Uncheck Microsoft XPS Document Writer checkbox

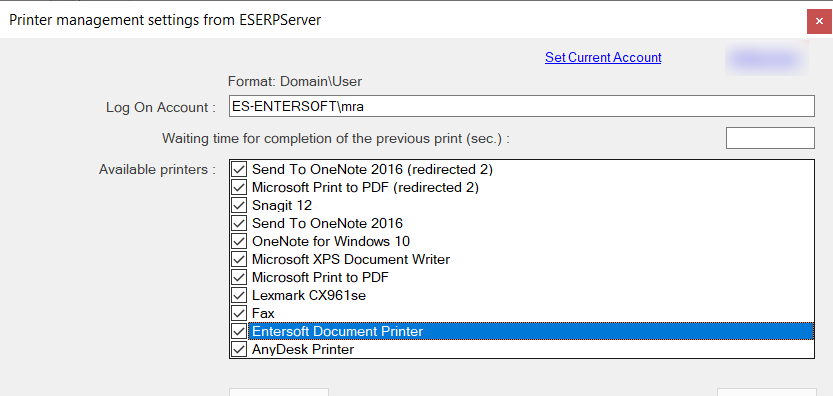click(239, 259)
